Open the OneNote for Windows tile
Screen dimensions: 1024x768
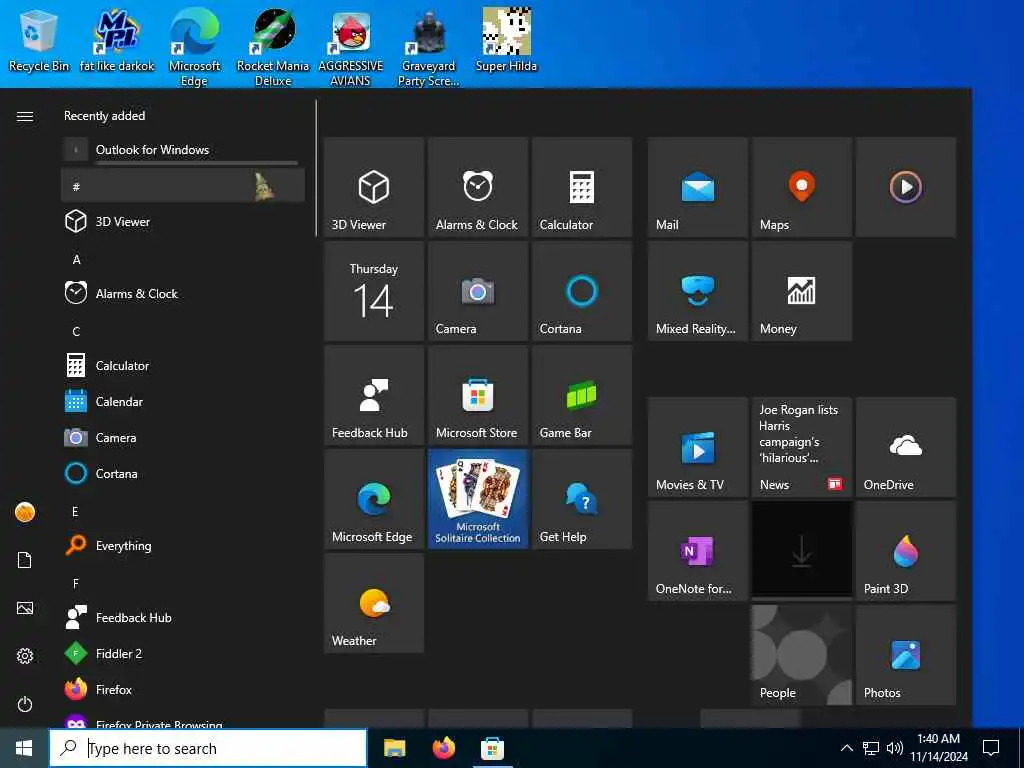[x=697, y=551]
